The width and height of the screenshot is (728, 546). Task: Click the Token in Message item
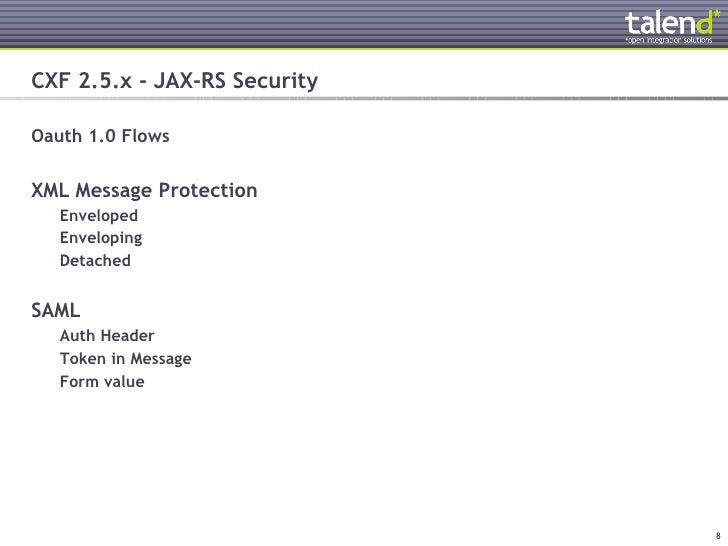click(125, 358)
